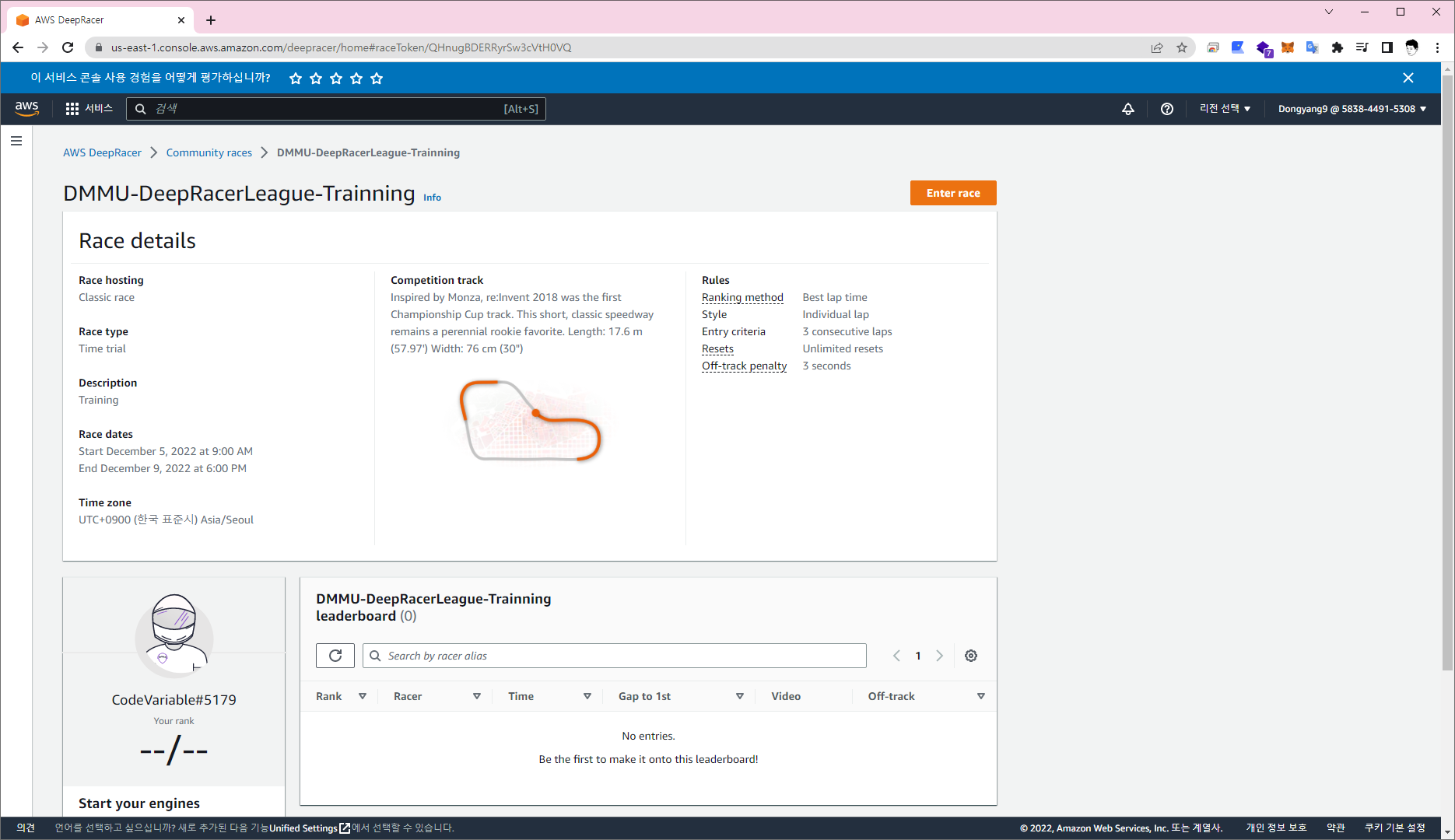Refresh the leaderboard table
1455x840 pixels.
335,656
